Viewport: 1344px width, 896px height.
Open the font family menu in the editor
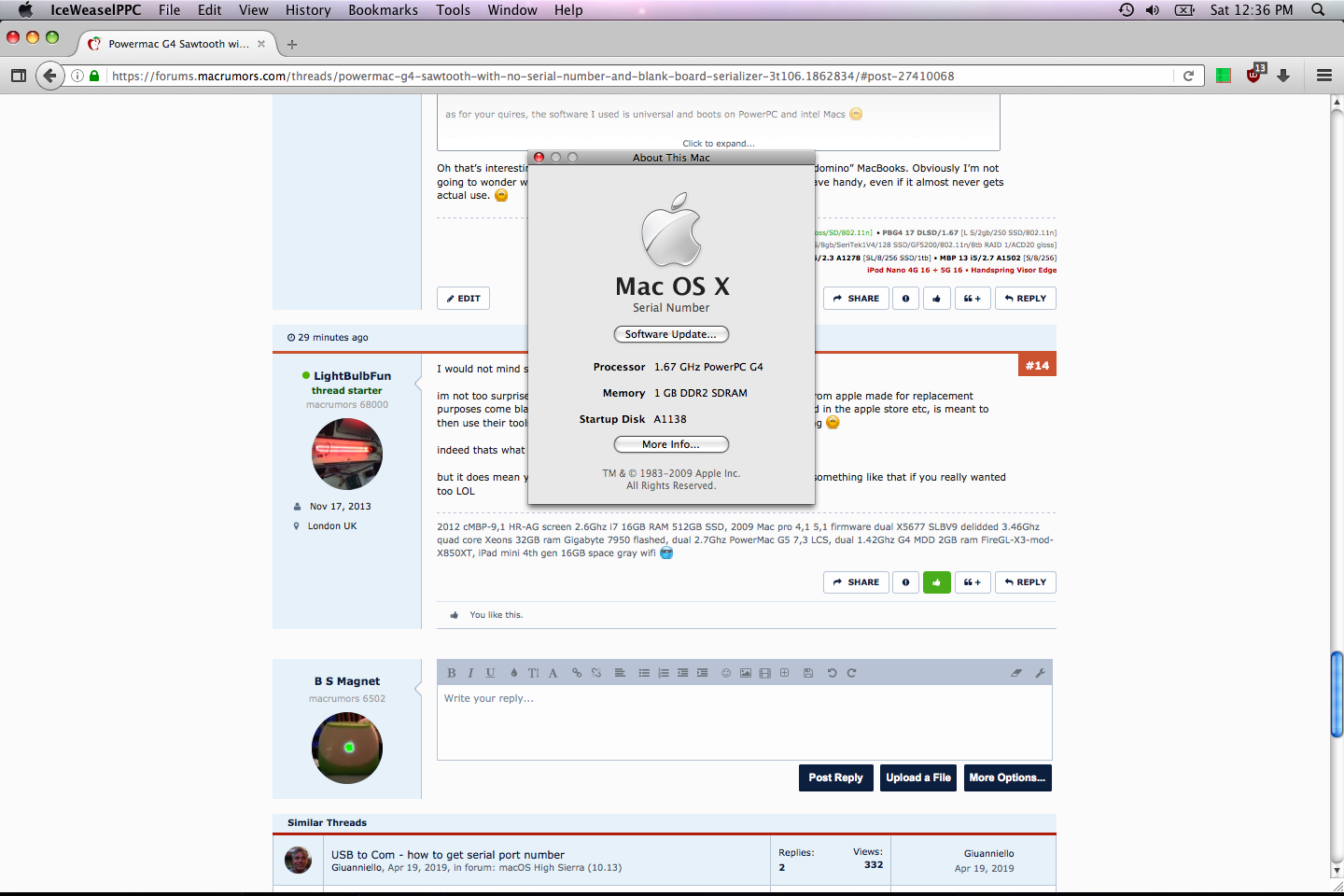click(553, 673)
